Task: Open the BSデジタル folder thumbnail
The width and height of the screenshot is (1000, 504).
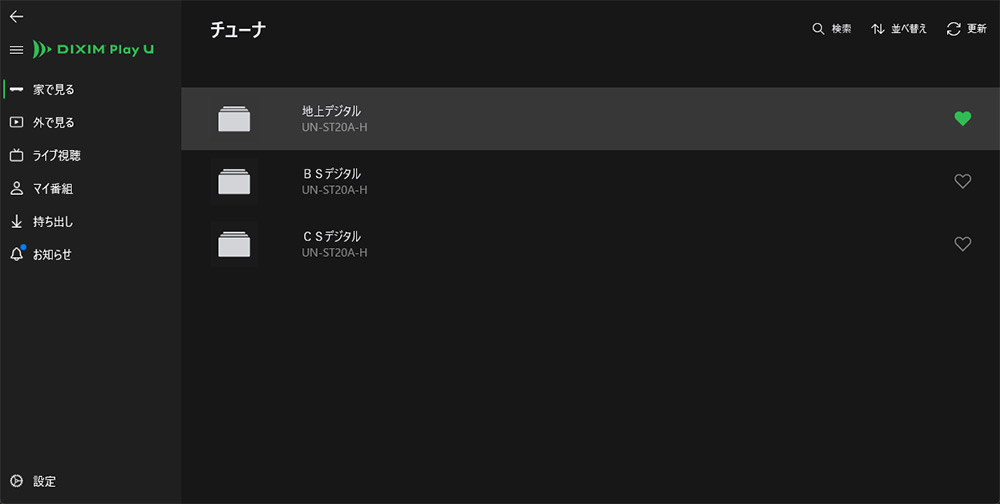Action: coord(234,181)
